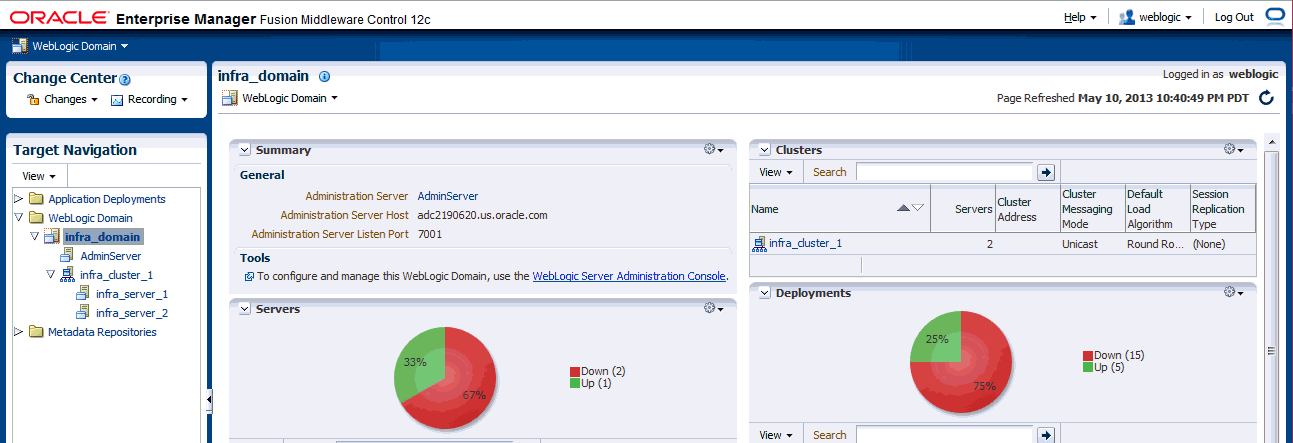Open the Clusters panel gear options
Viewport: 1293px width, 443px height.
pyautogui.click(x=1233, y=149)
